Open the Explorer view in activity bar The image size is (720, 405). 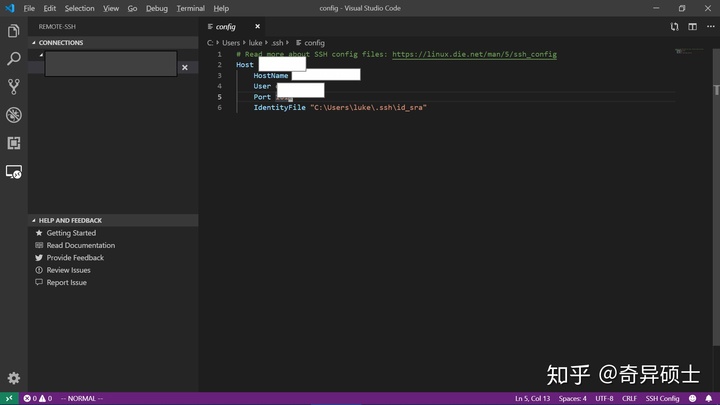point(14,31)
